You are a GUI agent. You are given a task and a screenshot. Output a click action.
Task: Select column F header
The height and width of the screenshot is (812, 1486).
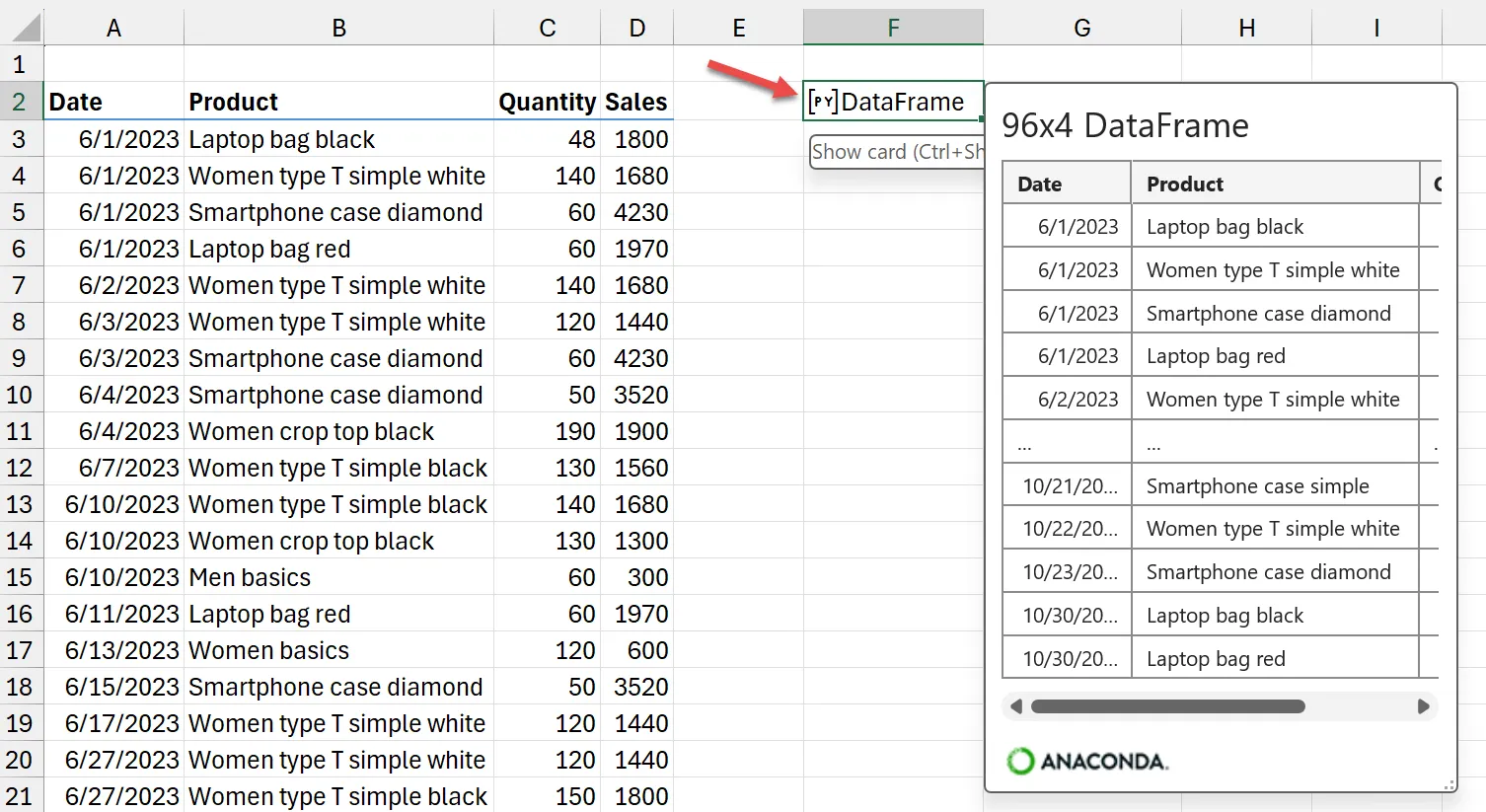coord(893,28)
